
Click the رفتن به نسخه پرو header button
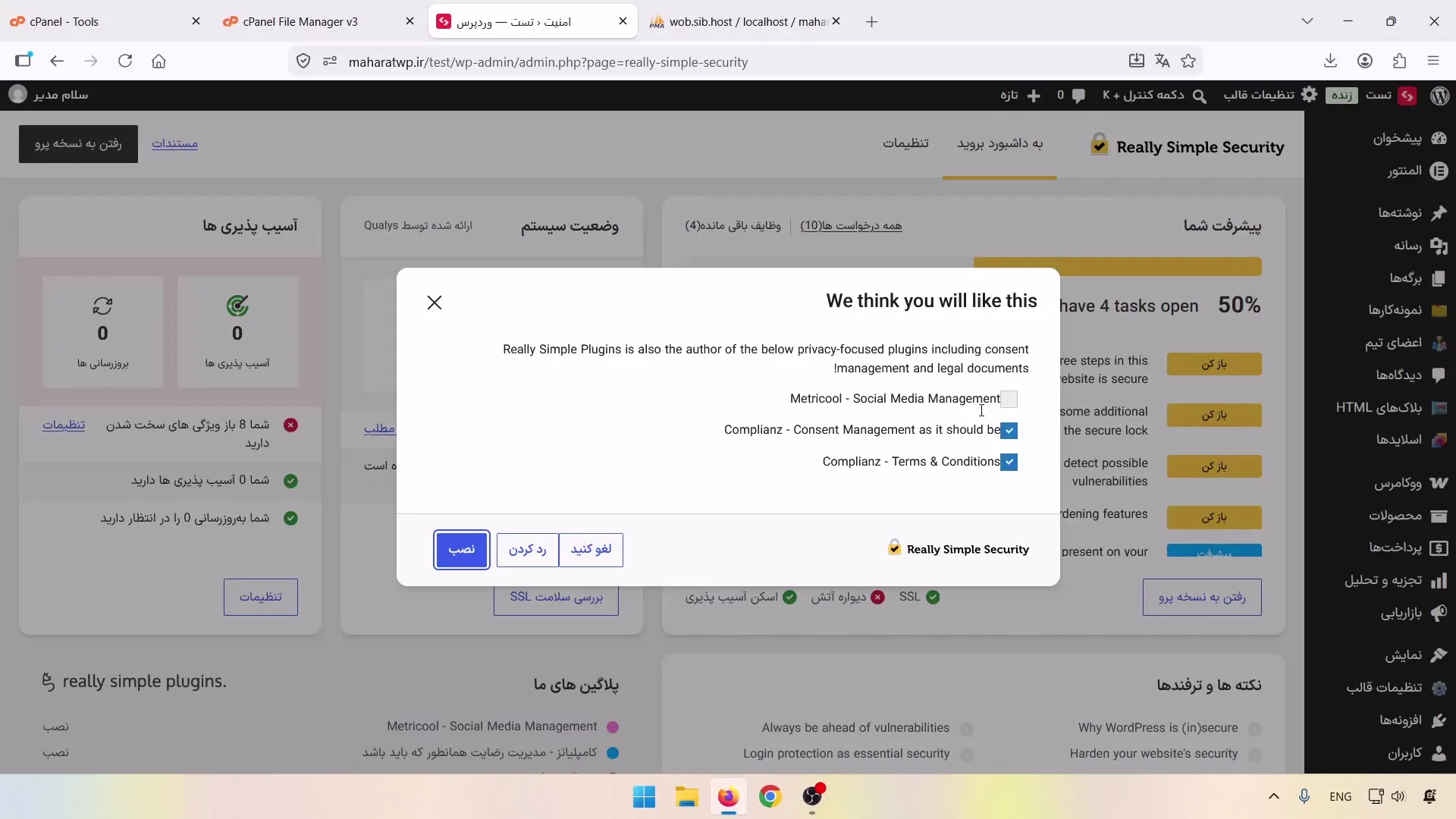78,143
